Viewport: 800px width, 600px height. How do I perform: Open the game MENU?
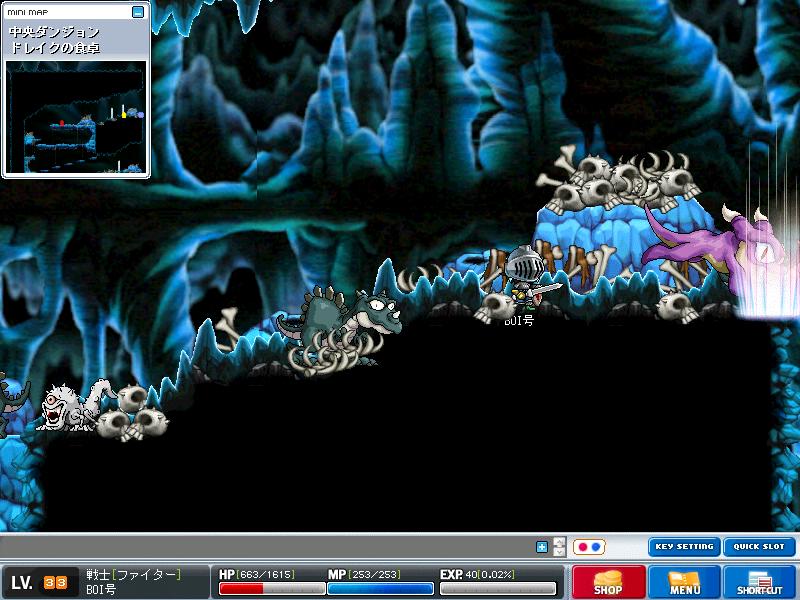click(684, 582)
